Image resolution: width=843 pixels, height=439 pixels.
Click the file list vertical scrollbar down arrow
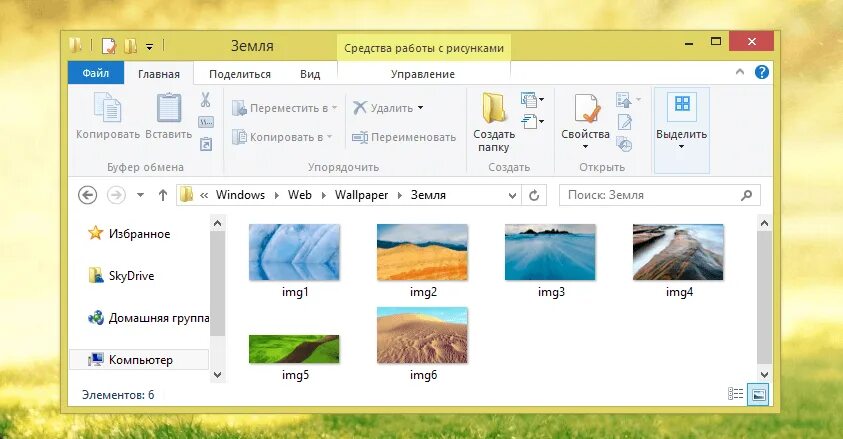tap(765, 375)
